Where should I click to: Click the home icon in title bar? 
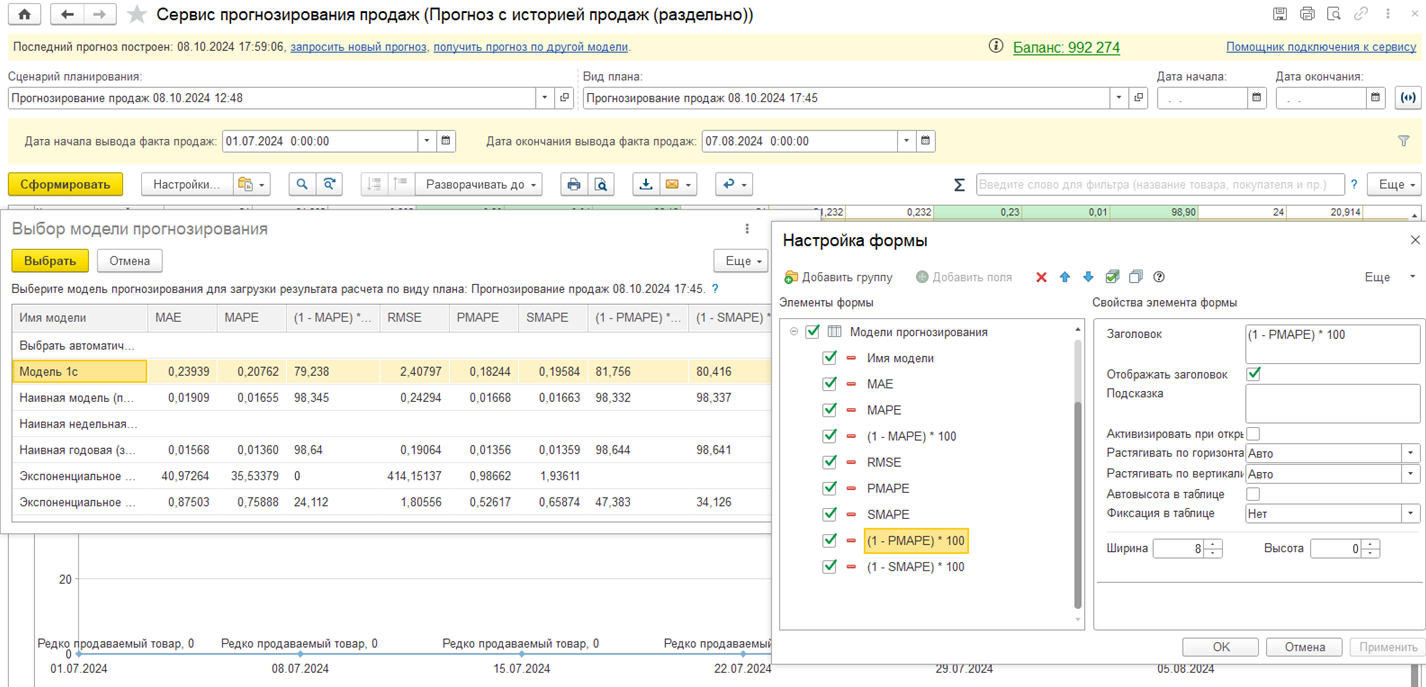[x=25, y=15]
